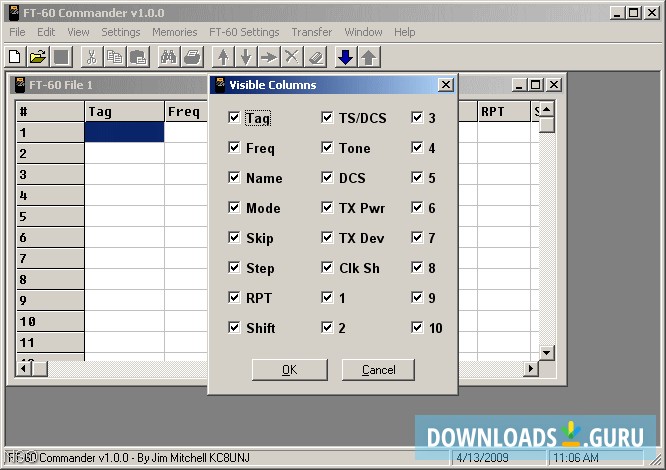This screenshot has width=666, height=470.
Task: Open the Edit menu
Action: point(46,32)
